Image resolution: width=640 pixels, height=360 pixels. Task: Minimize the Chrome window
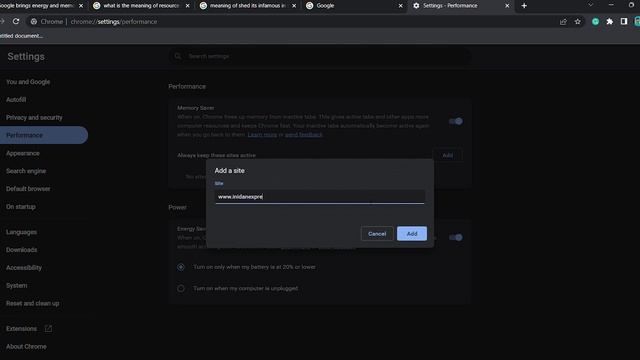click(611, 5)
